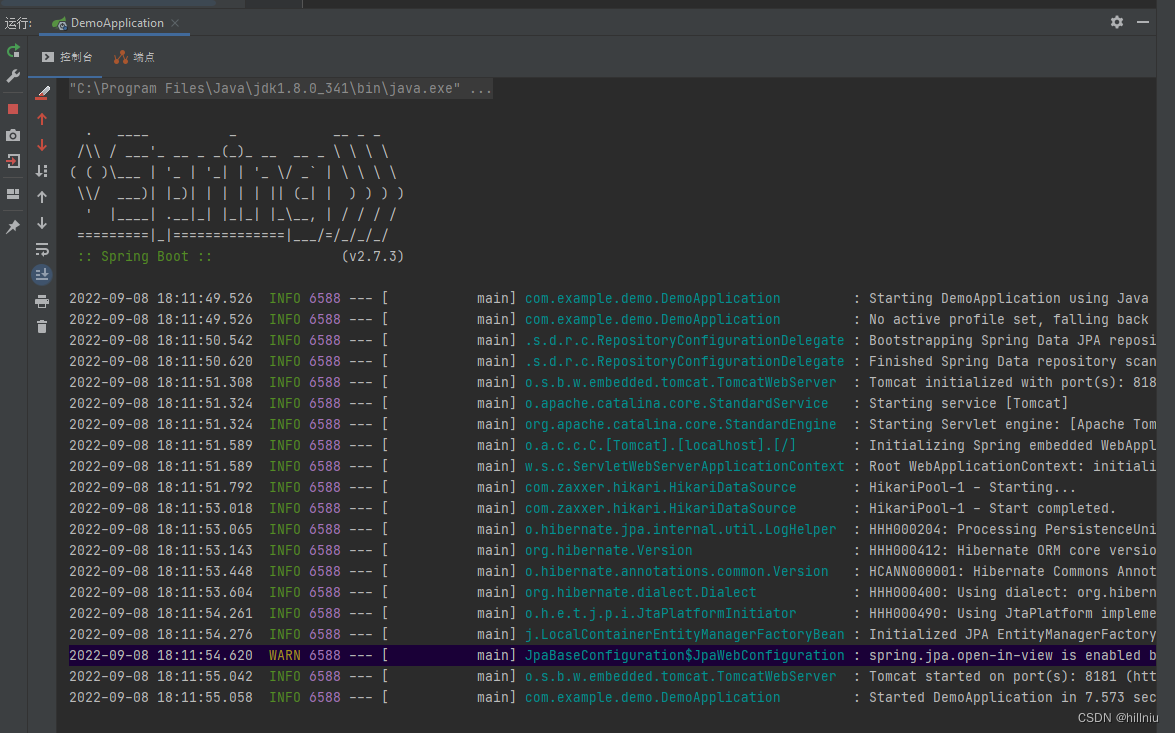Click the Exit red arrow door icon

pyautogui.click(x=13, y=161)
